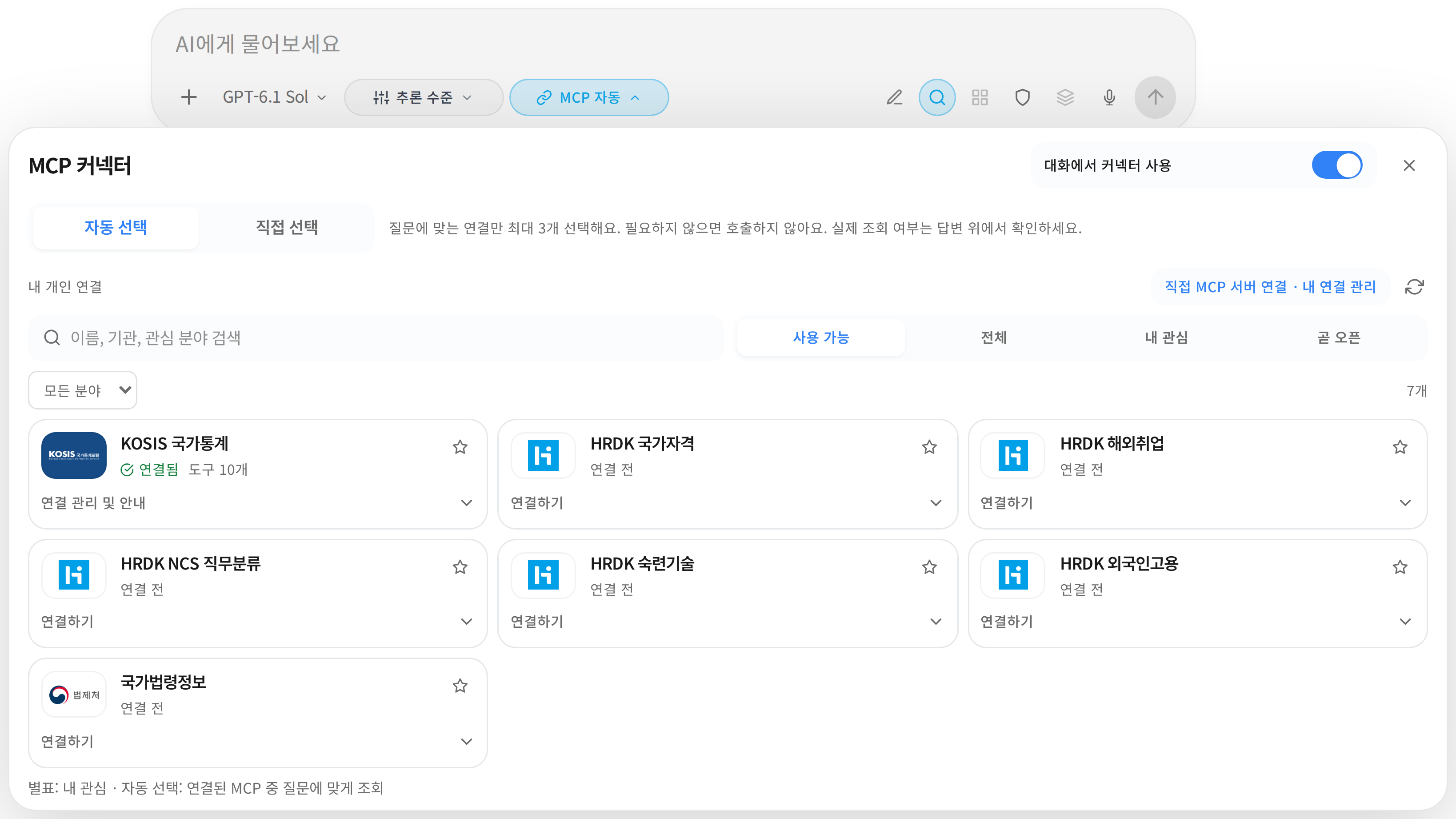The width and height of the screenshot is (1456, 819).
Task: Expand 연결하기 on HRDK 국가자격 card
Action: [x=727, y=503]
